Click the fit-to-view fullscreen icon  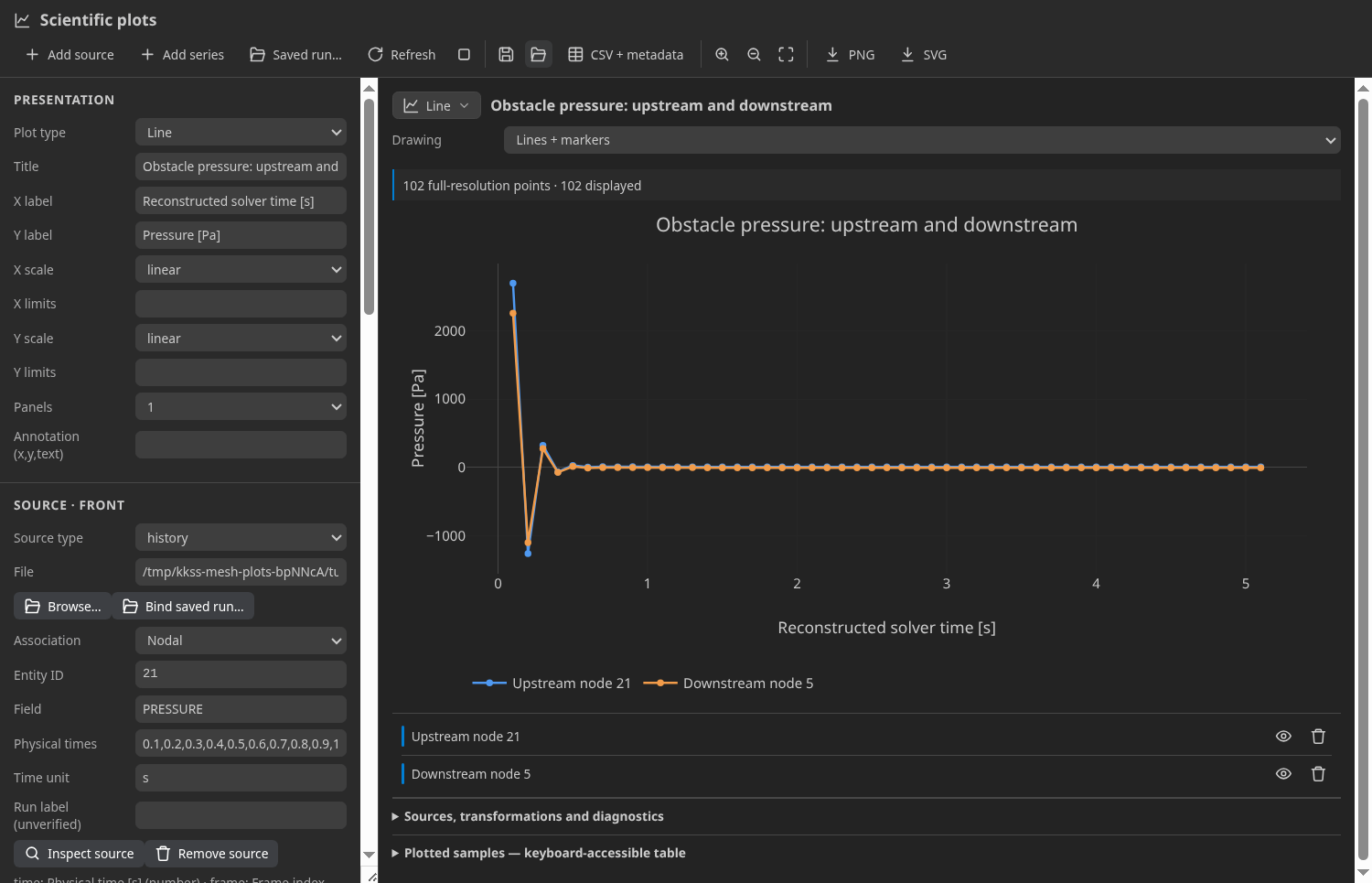click(x=786, y=55)
